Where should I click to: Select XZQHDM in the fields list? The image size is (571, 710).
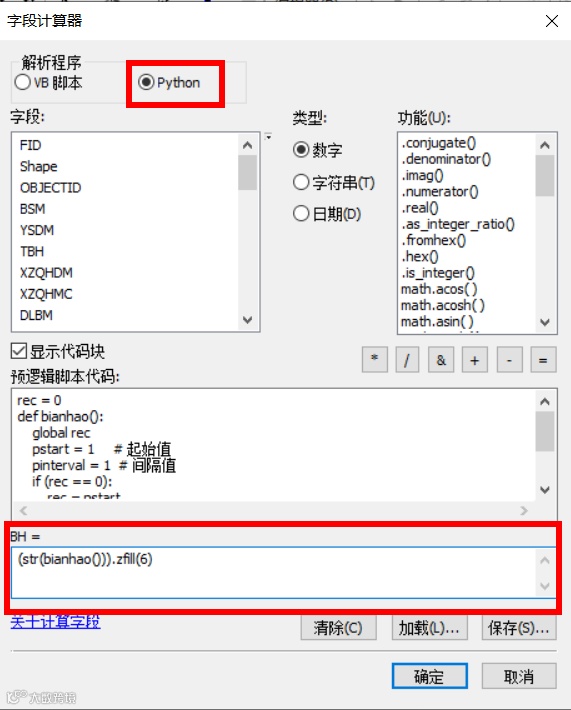tap(46, 273)
